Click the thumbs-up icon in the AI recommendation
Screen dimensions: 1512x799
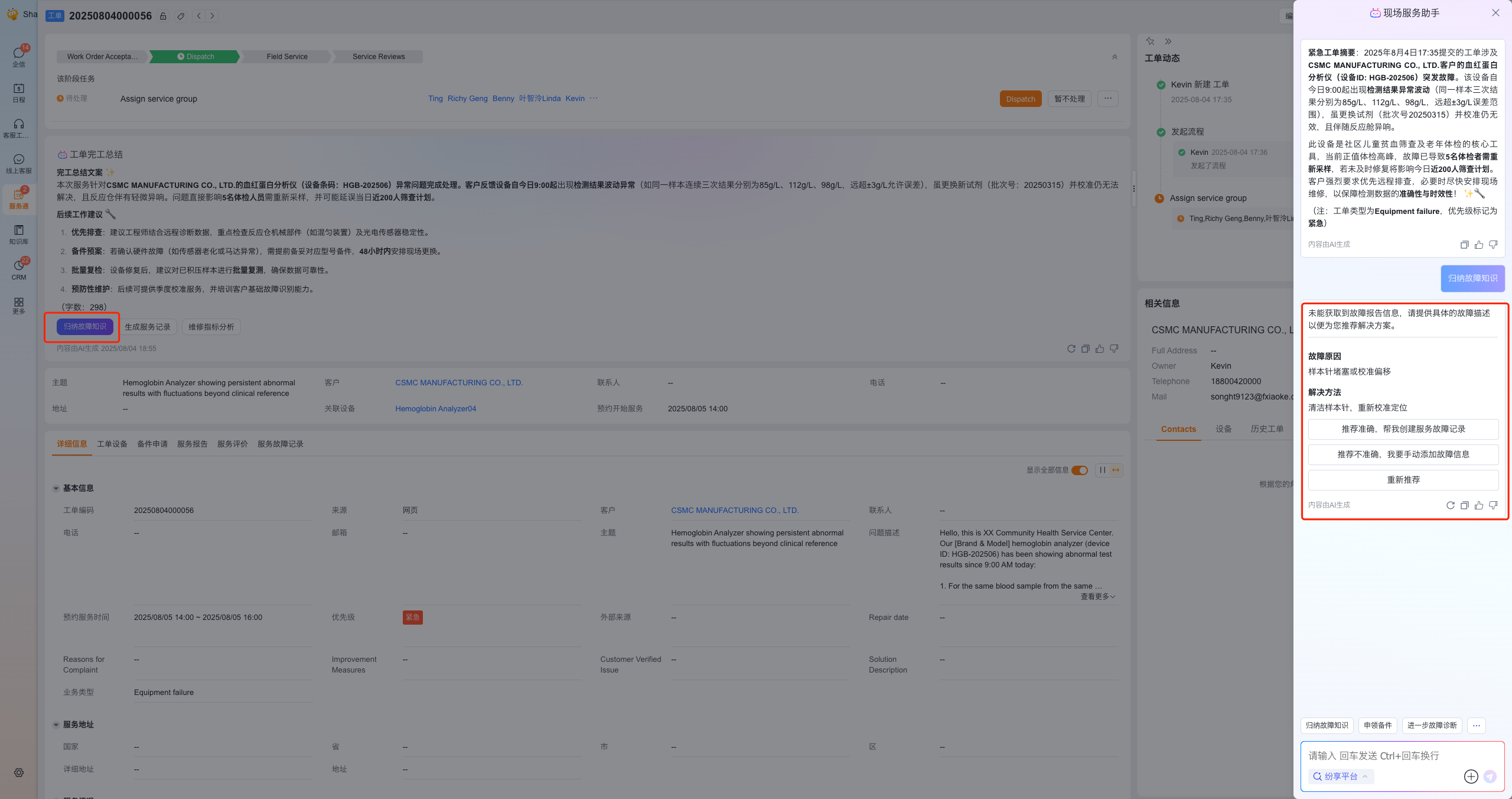tap(1478, 505)
